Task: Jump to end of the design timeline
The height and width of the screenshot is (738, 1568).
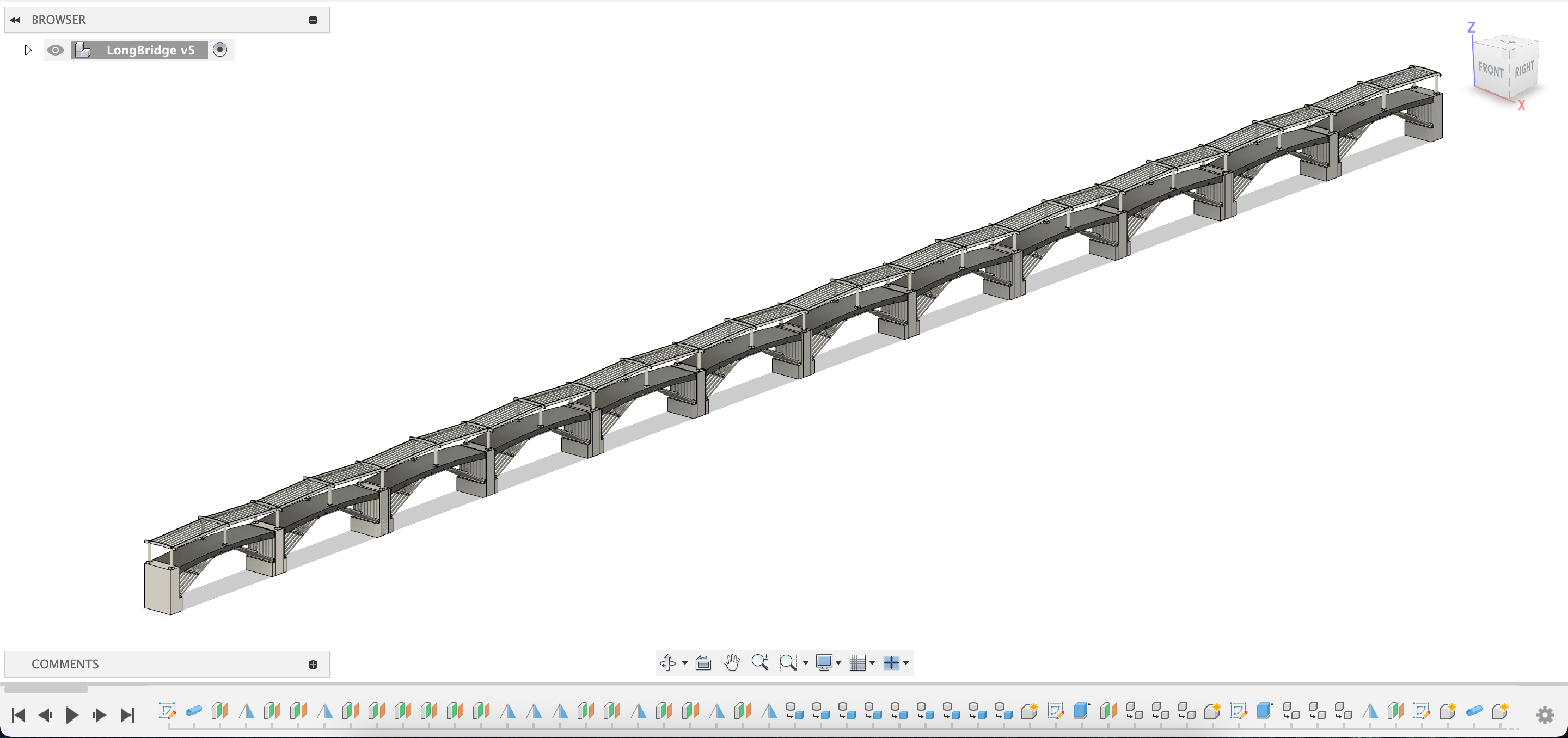Action: tap(128, 715)
